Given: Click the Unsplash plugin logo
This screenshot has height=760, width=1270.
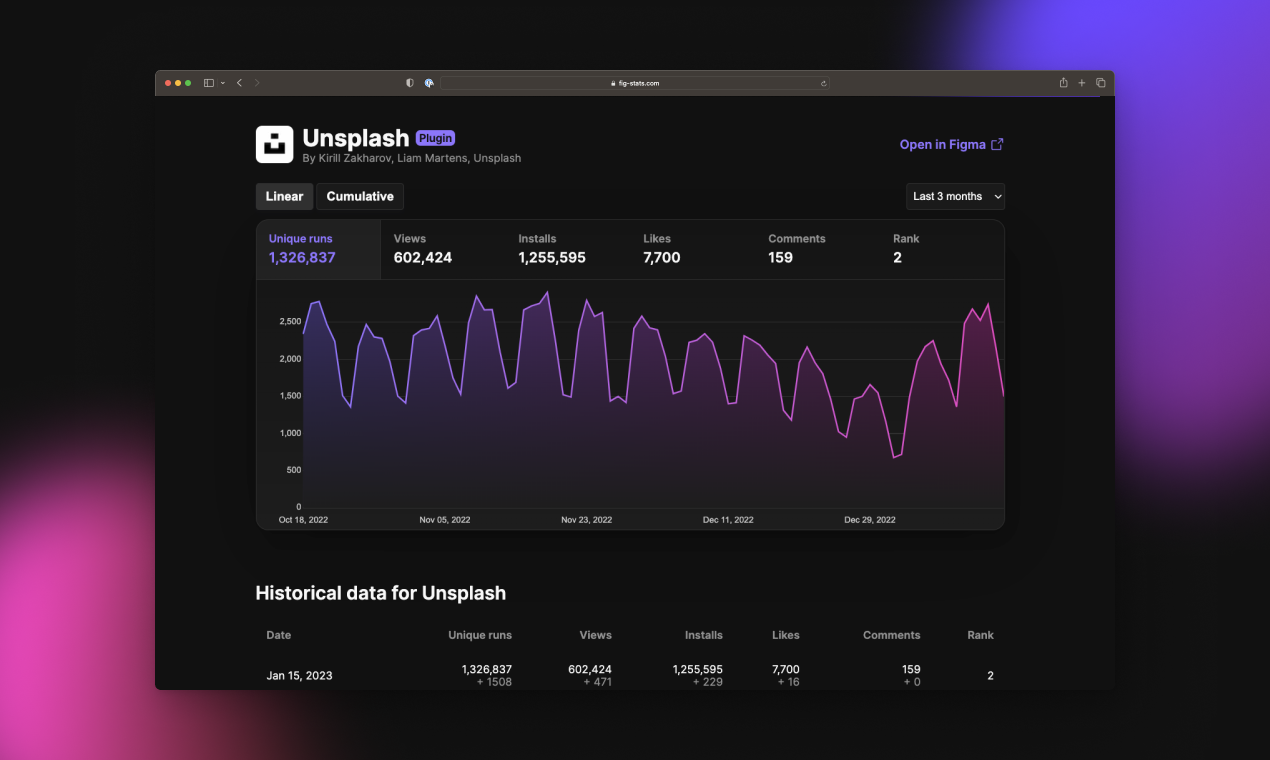Looking at the screenshot, I should click(274, 144).
